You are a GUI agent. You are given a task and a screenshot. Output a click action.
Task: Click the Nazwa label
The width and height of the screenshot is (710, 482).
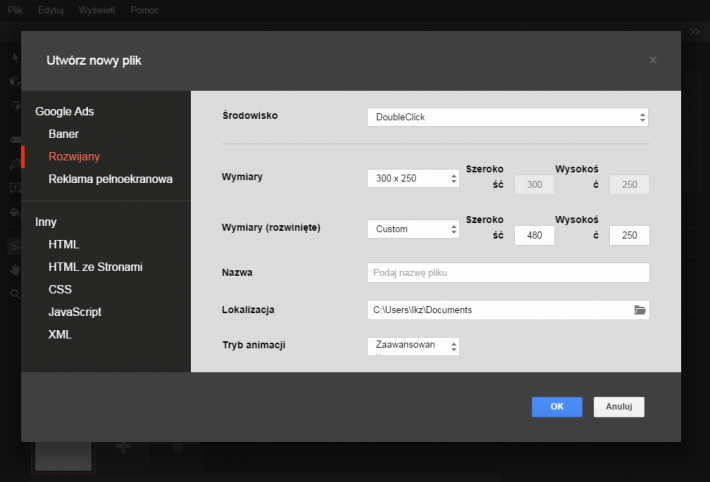point(237,273)
